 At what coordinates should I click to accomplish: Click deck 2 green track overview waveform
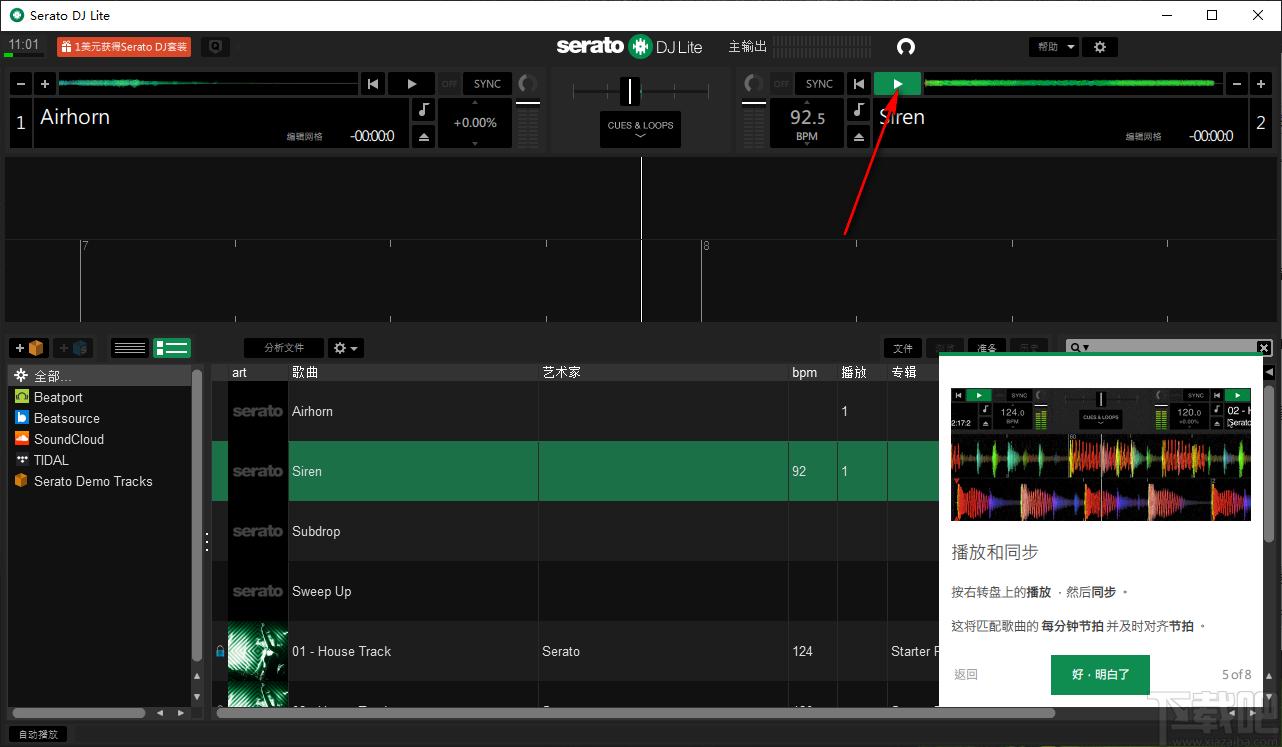tap(1073, 84)
